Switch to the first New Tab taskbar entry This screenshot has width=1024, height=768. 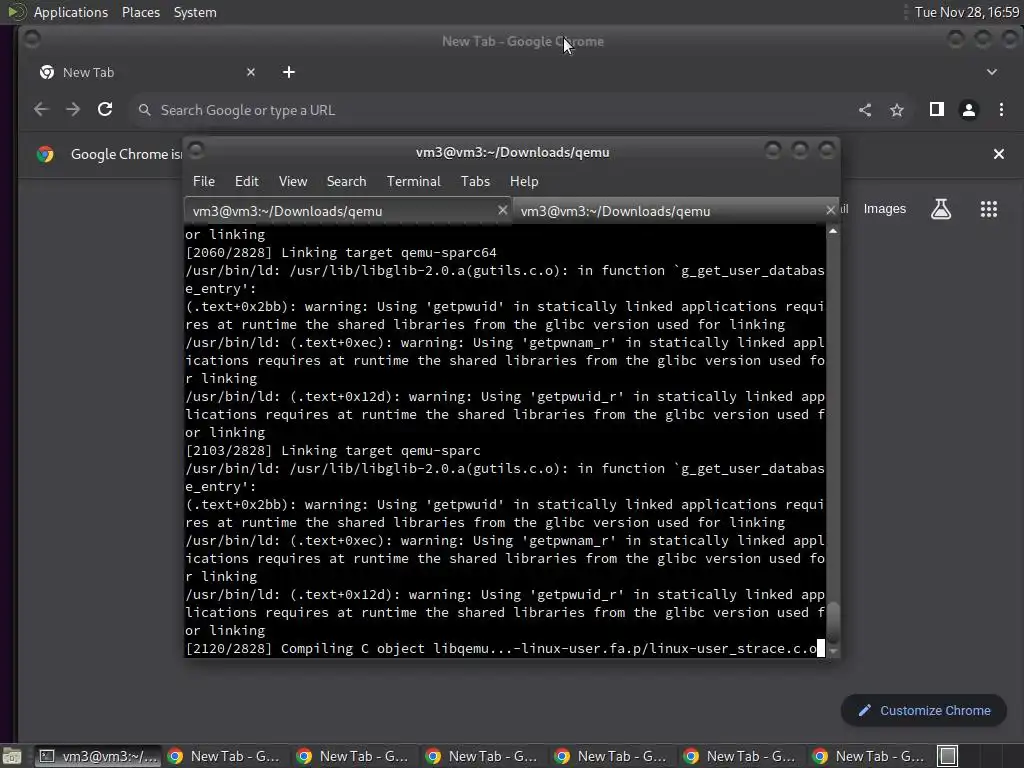tap(225, 756)
